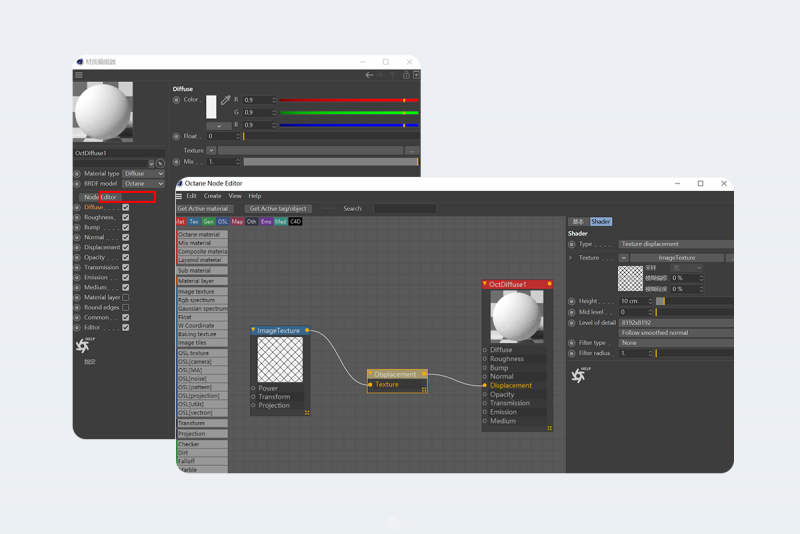800x534 pixels.
Task: Enable the Material layer checkbox
Action: 126,297
